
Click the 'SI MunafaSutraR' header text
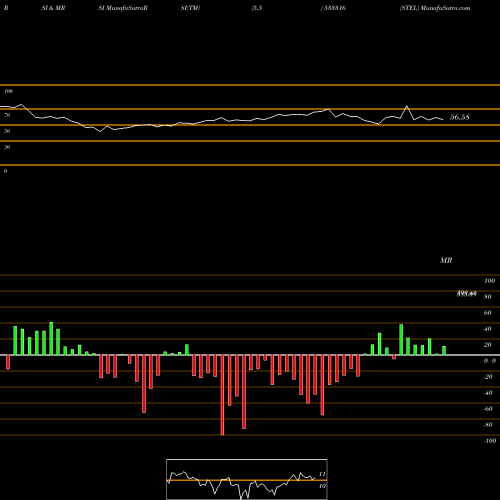click(x=123, y=8)
